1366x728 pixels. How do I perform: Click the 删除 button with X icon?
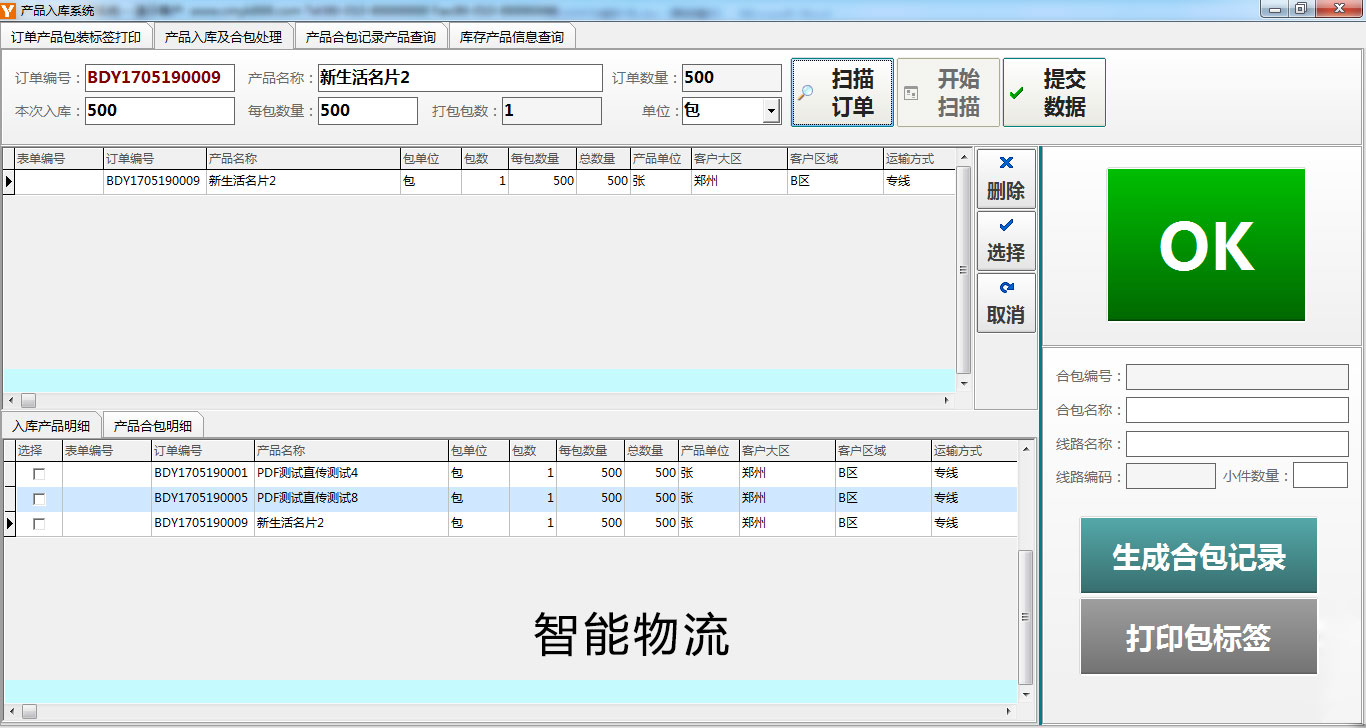pyautogui.click(x=1005, y=179)
